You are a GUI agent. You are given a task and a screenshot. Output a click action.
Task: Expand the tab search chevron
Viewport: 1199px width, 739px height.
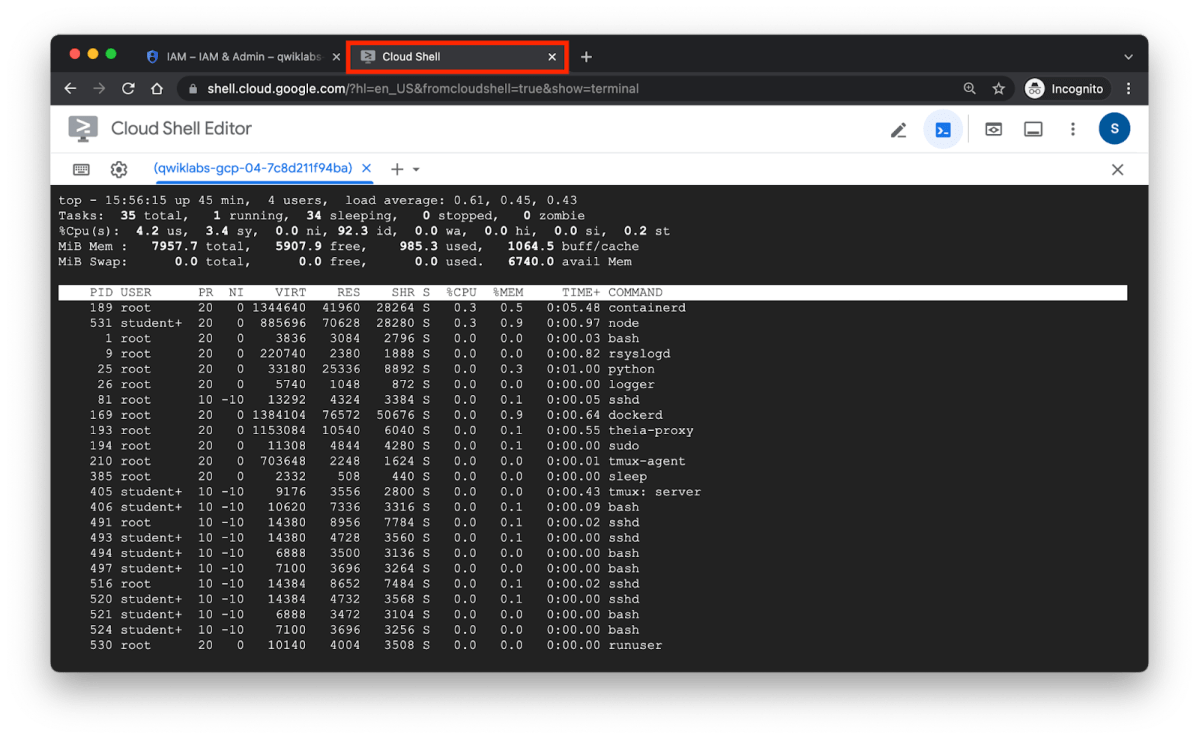pyautogui.click(x=1128, y=57)
